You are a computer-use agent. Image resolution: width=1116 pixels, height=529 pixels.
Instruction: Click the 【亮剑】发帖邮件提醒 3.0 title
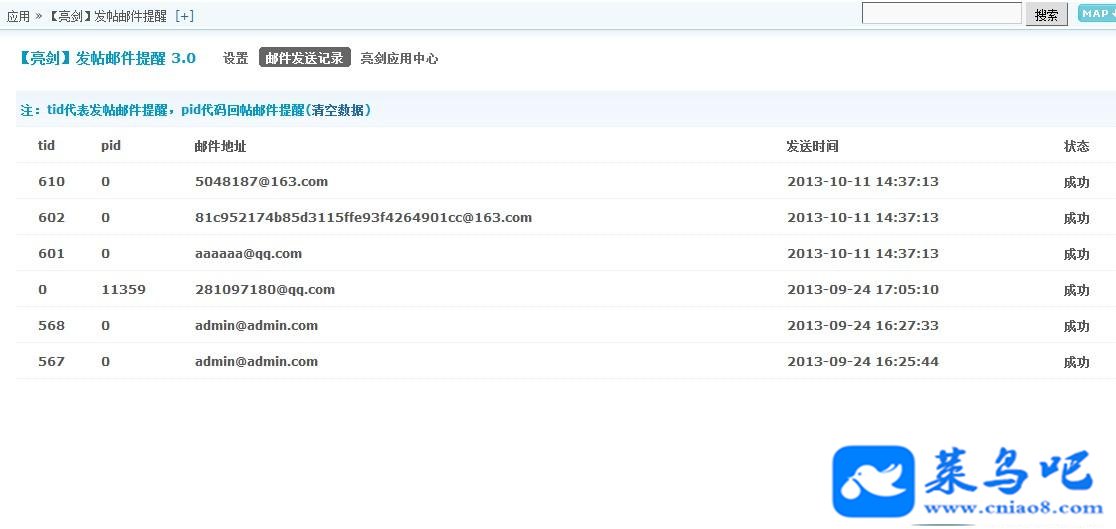[107, 58]
